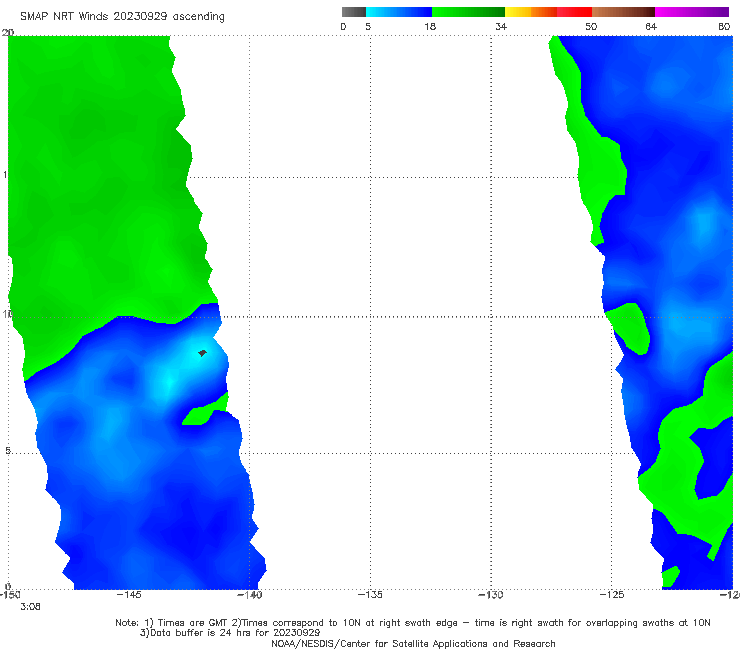Click the swath time label '3:08'
The image size is (740, 650).
[x=30, y=607]
